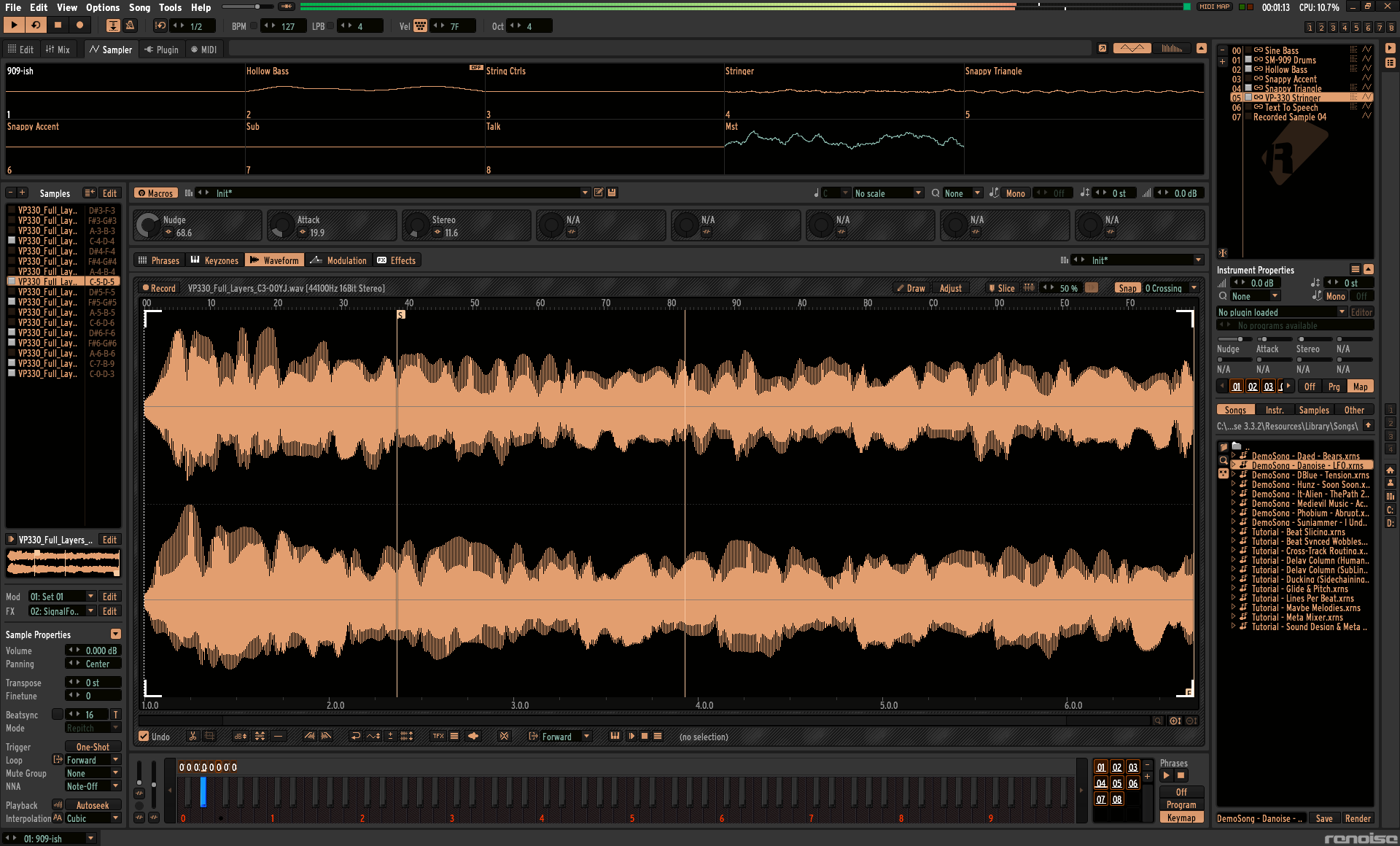This screenshot has width=1400, height=846.
Task: Adjust the Attack macro knob
Action: pyautogui.click(x=282, y=225)
